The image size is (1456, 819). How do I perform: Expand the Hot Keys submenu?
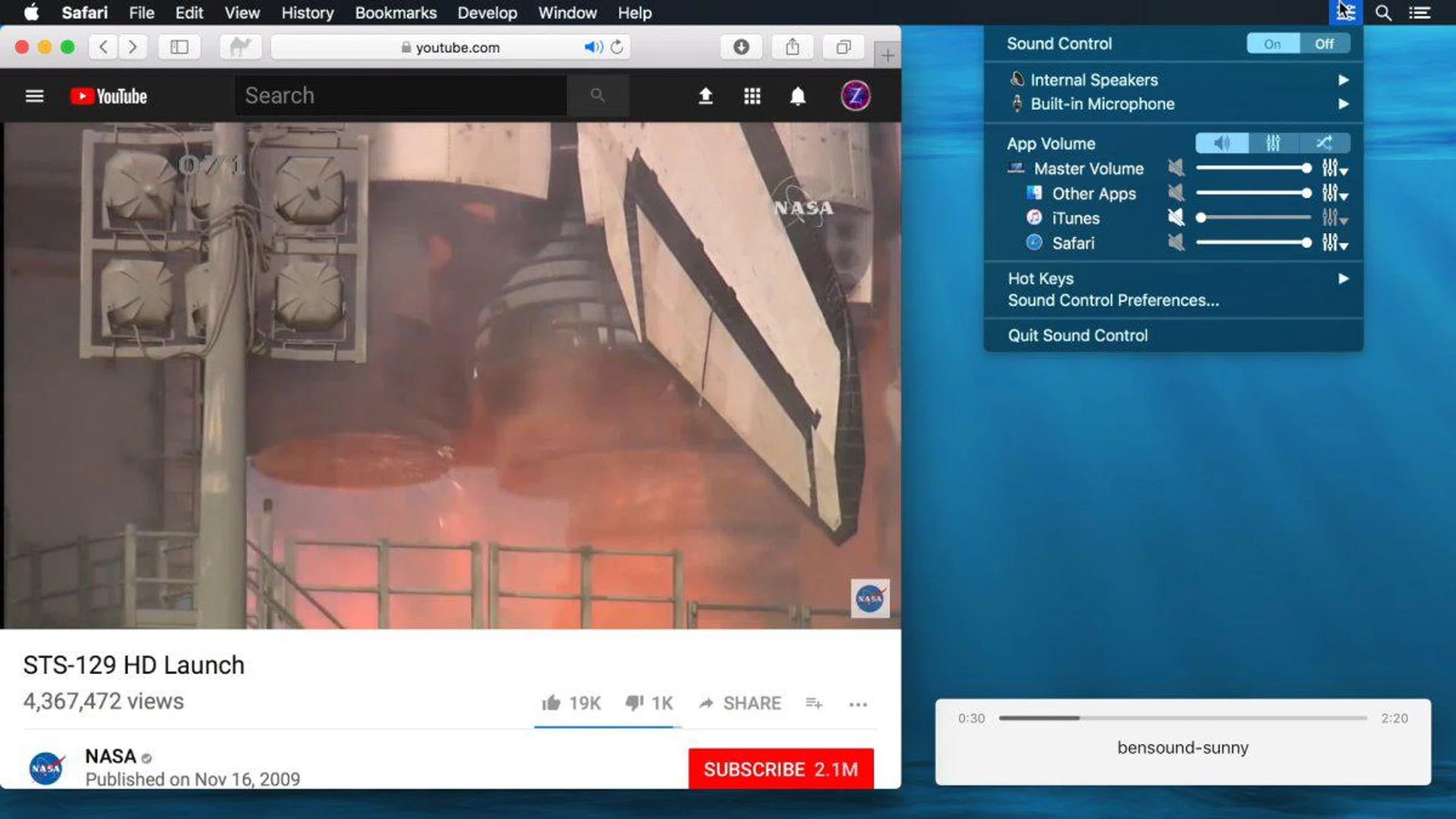pyautogui.click(x=1342, y=279)
